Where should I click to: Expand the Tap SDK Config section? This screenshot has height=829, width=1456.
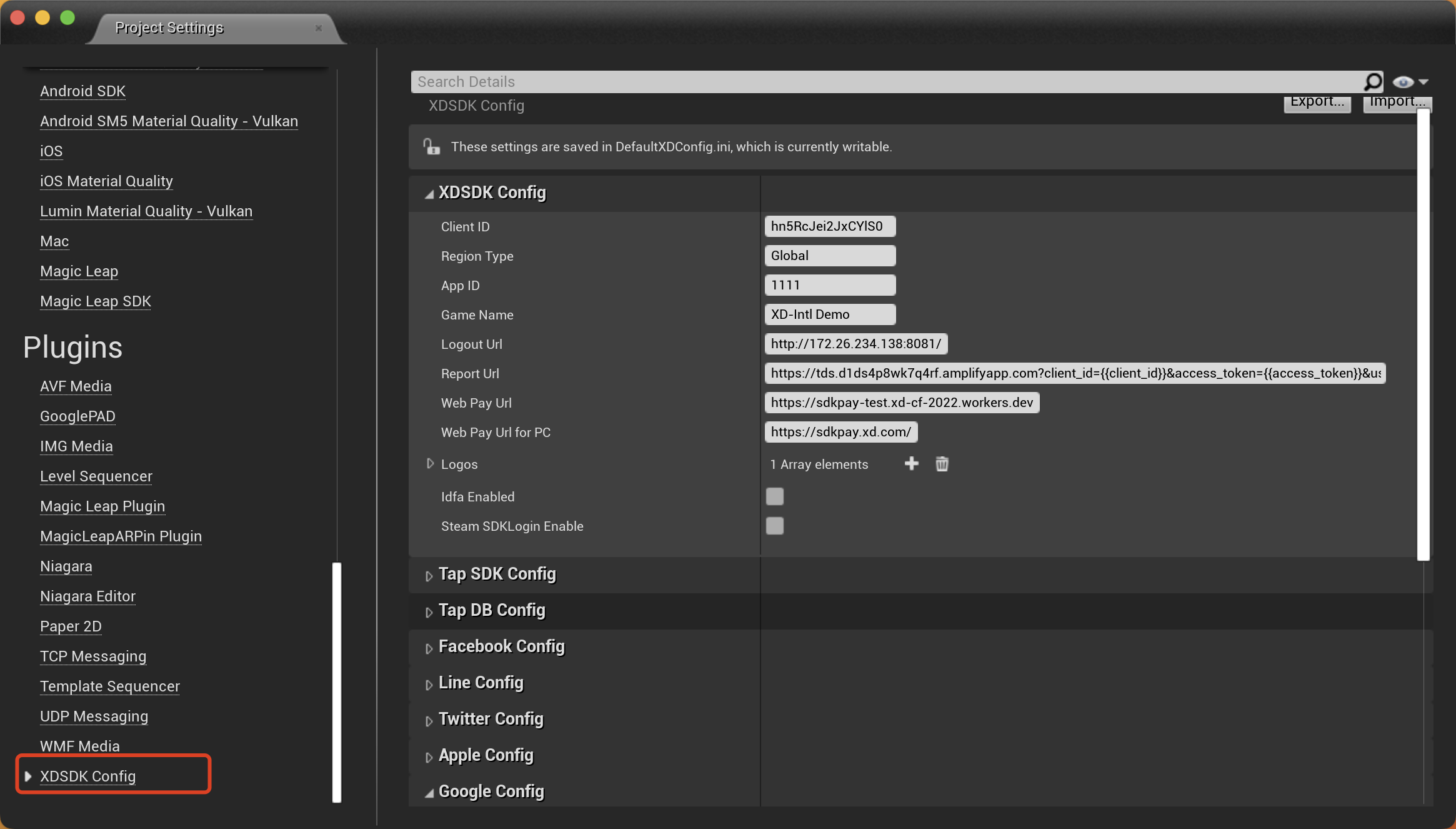tap(429, 576)
